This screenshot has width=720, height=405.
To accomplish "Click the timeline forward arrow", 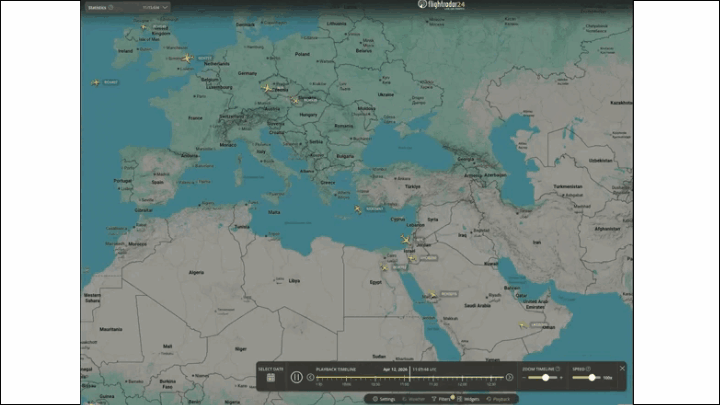I will (509, 377).
